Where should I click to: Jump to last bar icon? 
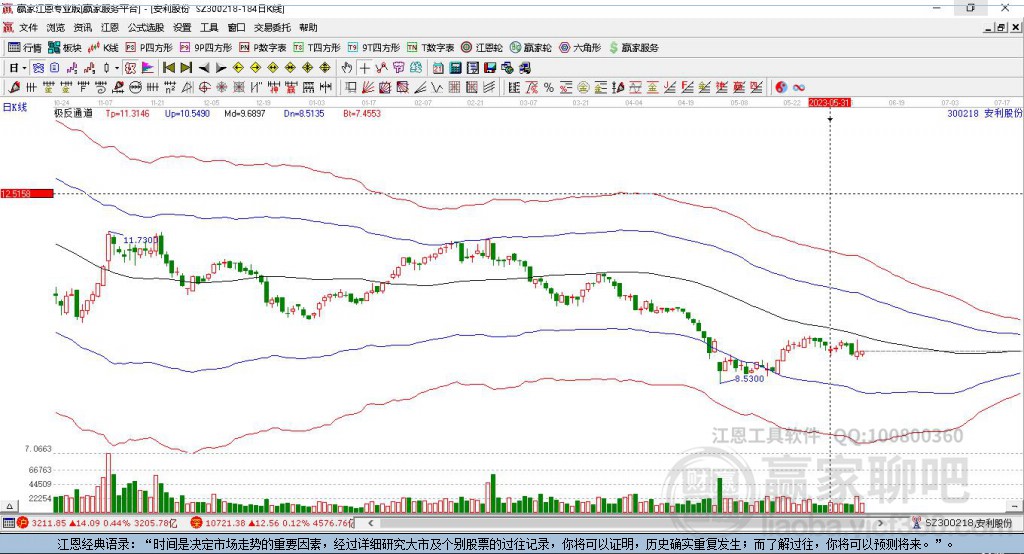[x=186, y=68]
